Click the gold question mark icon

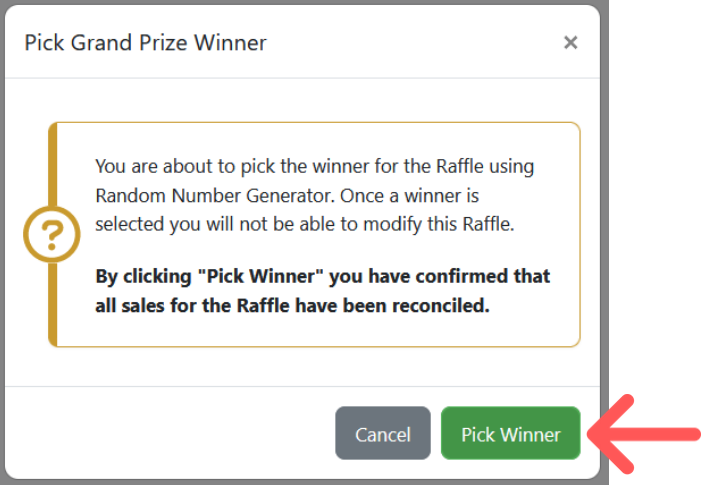point(52,235)
